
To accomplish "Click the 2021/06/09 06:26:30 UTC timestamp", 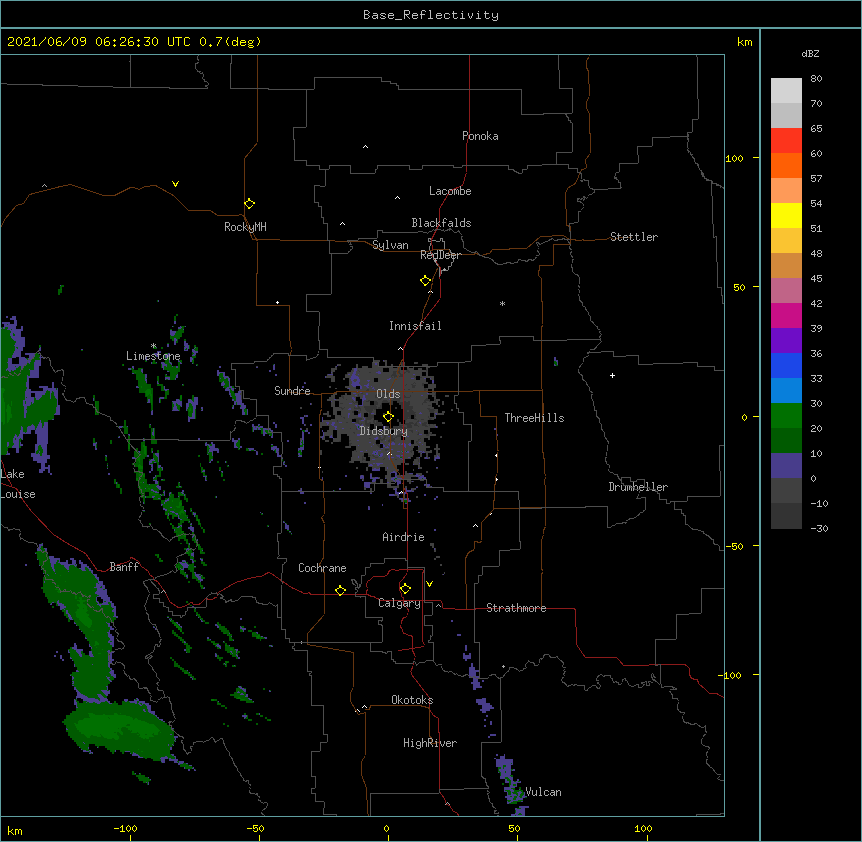I will point(99,42).
